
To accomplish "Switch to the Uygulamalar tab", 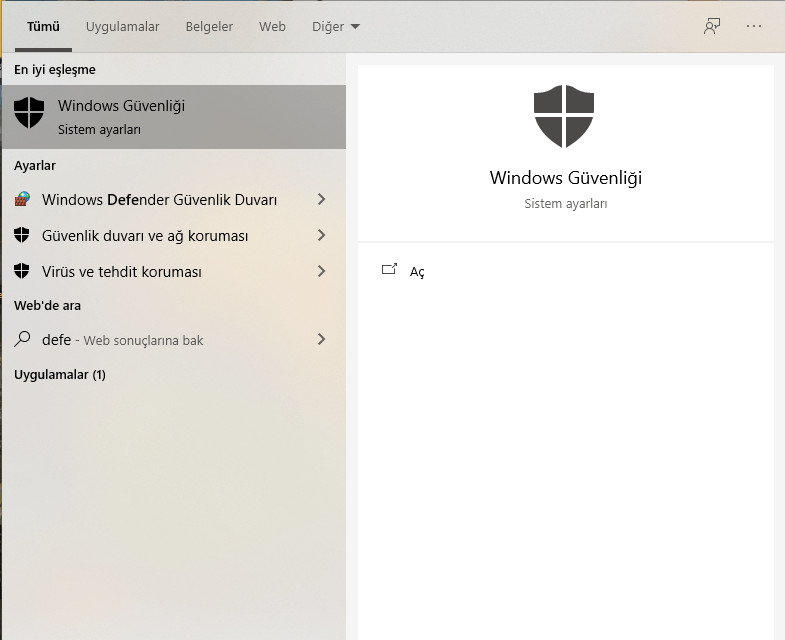I will (123, 27).
